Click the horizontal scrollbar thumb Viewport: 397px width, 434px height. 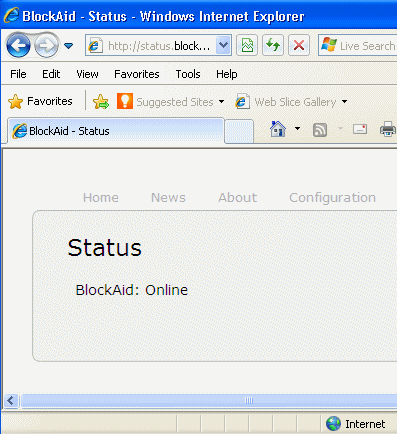point(209,400)
